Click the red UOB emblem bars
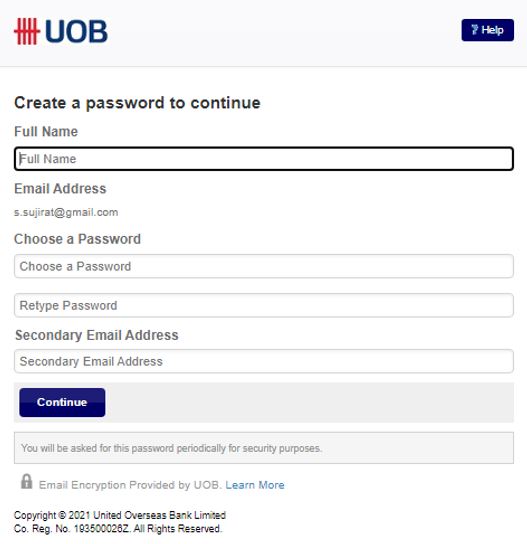Screen dimensions: 527x544 pyautogui.click(x=27, y=31)
